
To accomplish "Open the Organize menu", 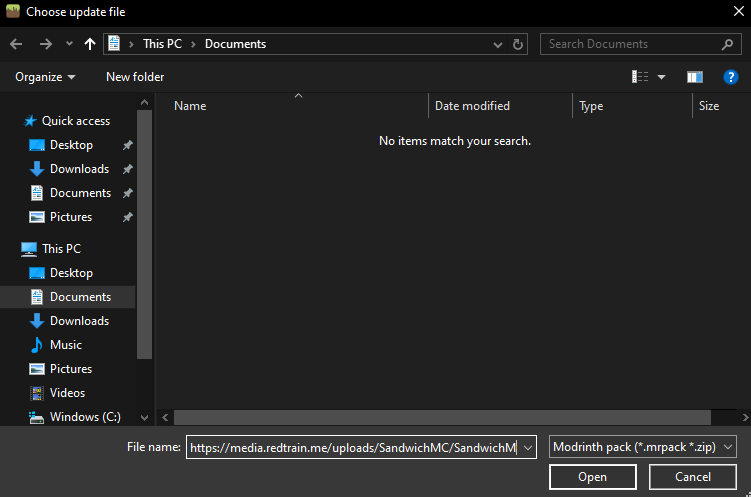I will (45, 77).
